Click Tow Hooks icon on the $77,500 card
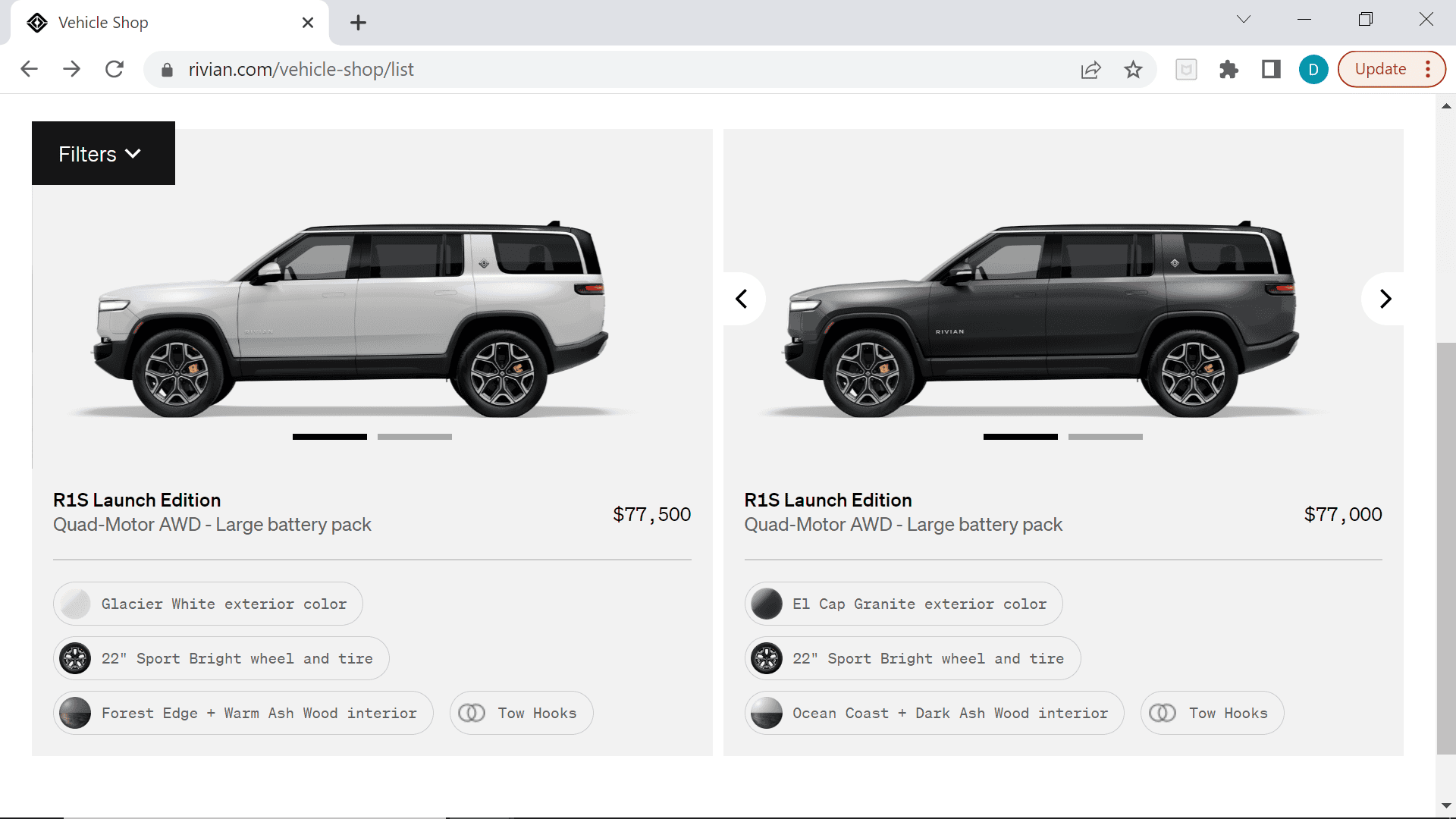1456x819 pixels. coord(472,714)
